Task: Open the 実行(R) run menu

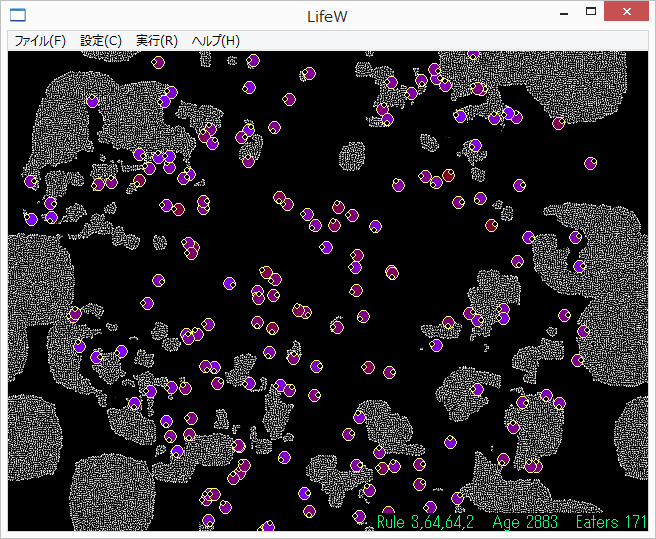Action: 157,41
